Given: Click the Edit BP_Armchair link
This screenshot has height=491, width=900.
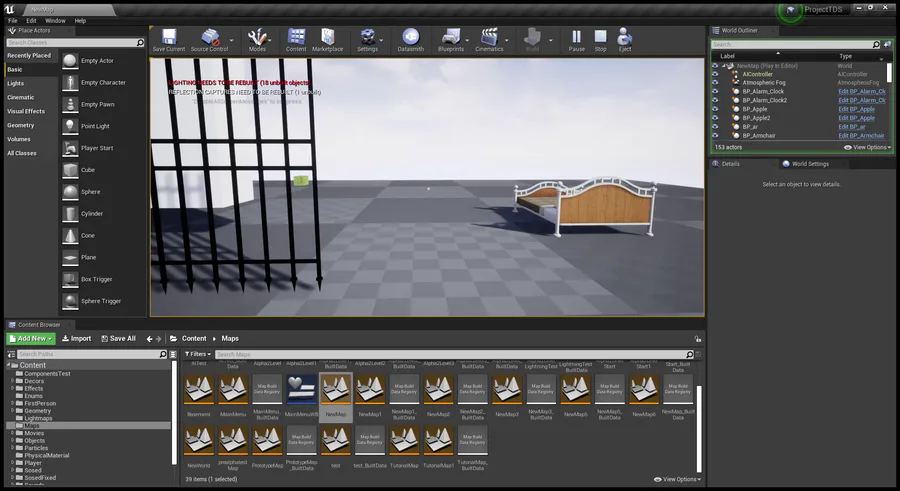Looking at the screenshot, I should (861, 136).
